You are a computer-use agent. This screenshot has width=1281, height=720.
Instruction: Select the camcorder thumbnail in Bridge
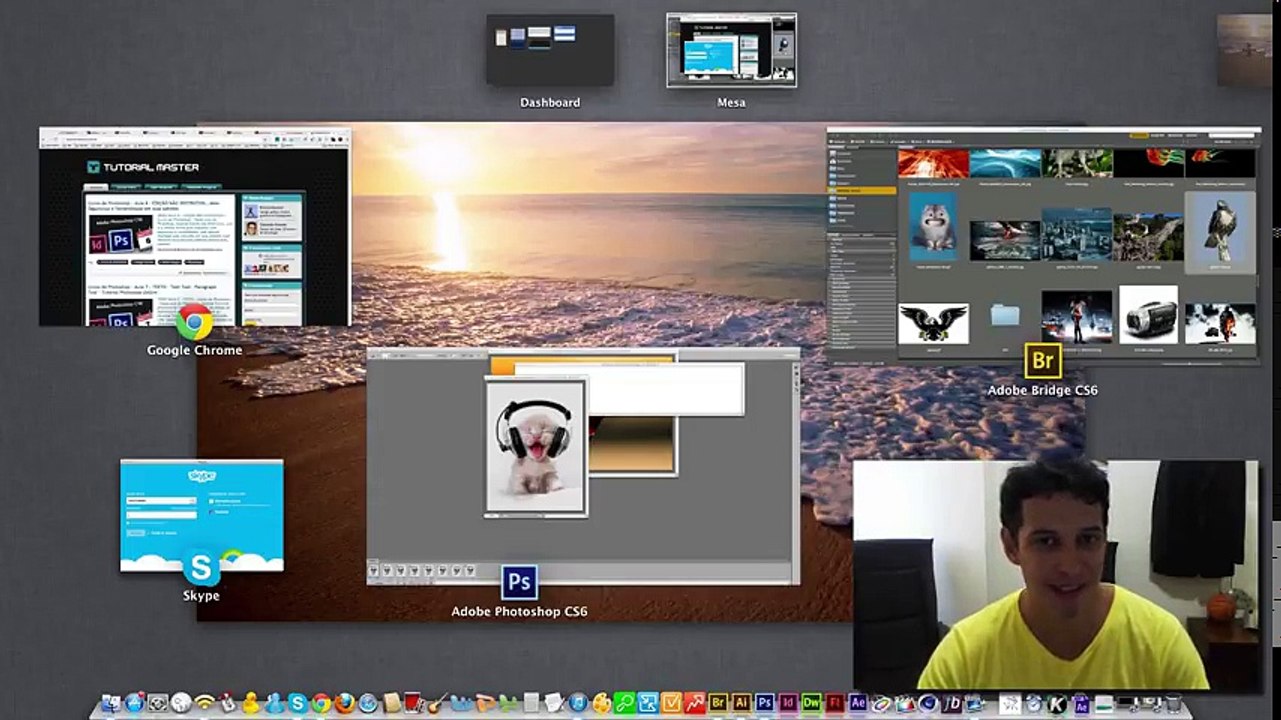1148,316
